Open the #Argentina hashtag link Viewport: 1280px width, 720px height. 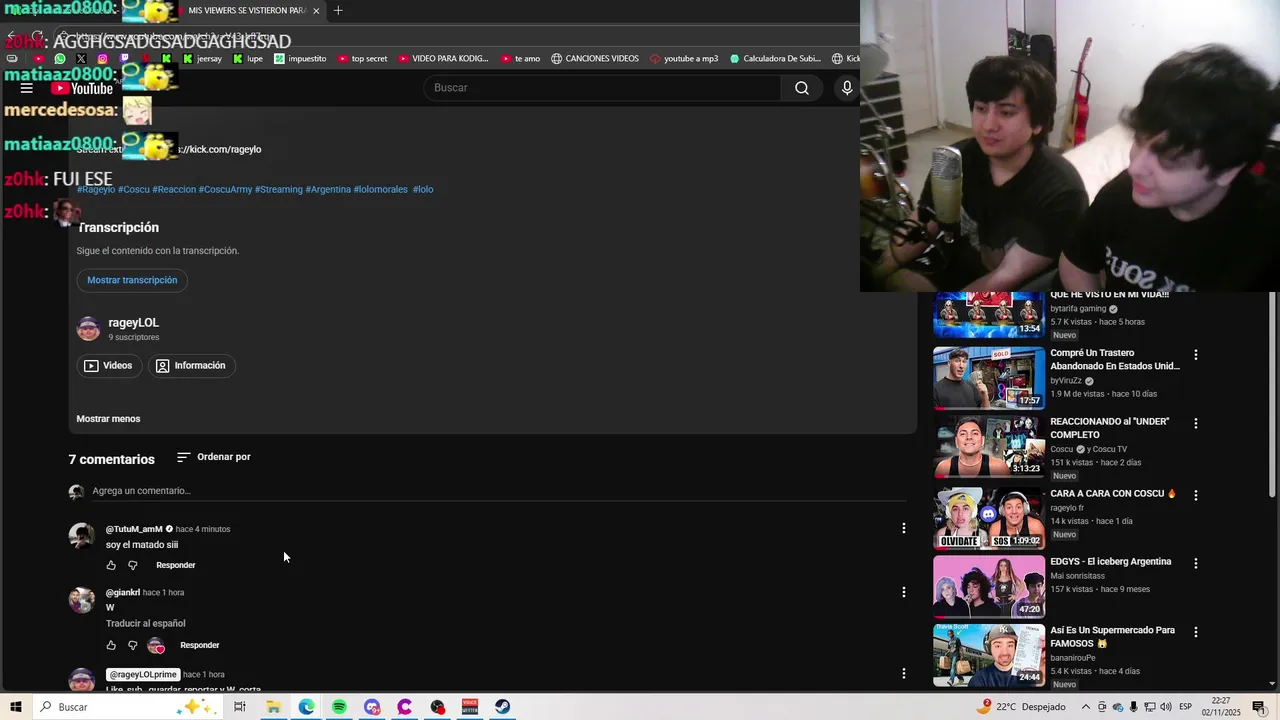point(328,189)
